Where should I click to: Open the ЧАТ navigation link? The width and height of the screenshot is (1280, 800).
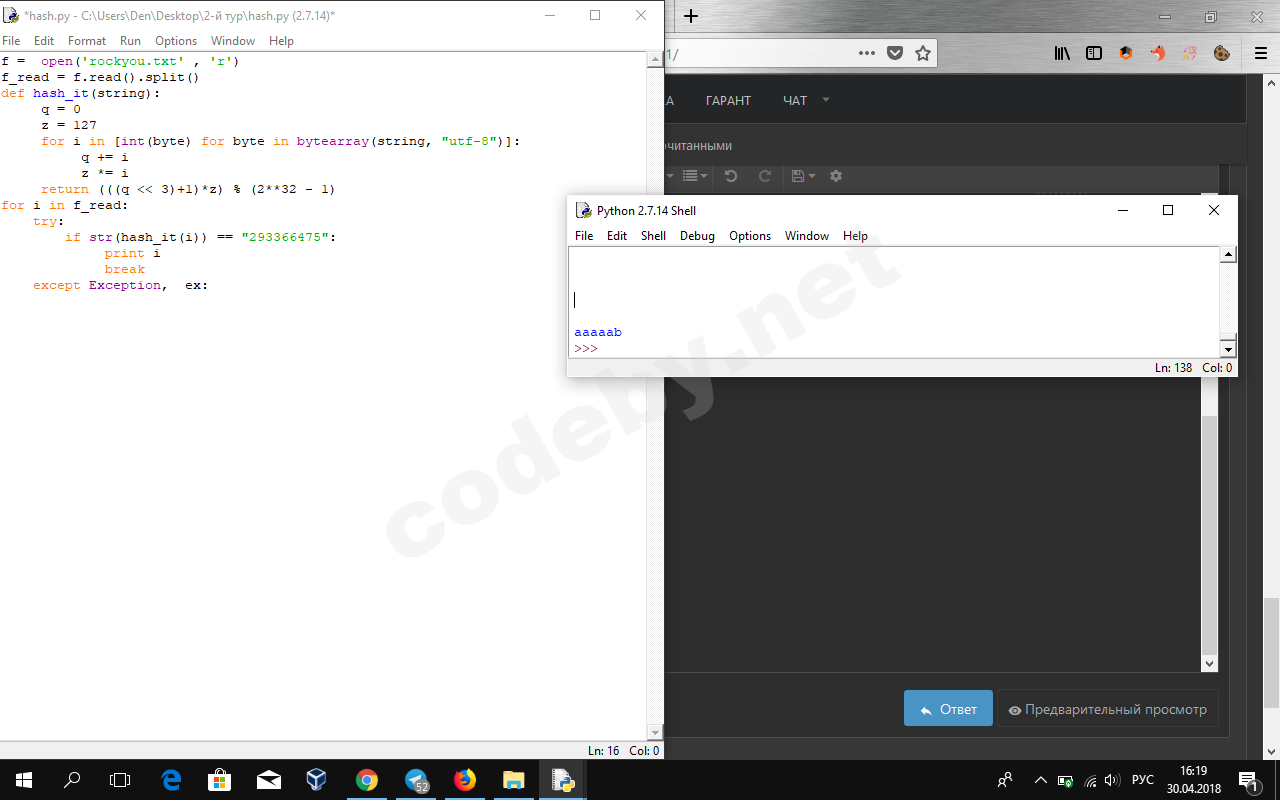[x=795, y=100]
